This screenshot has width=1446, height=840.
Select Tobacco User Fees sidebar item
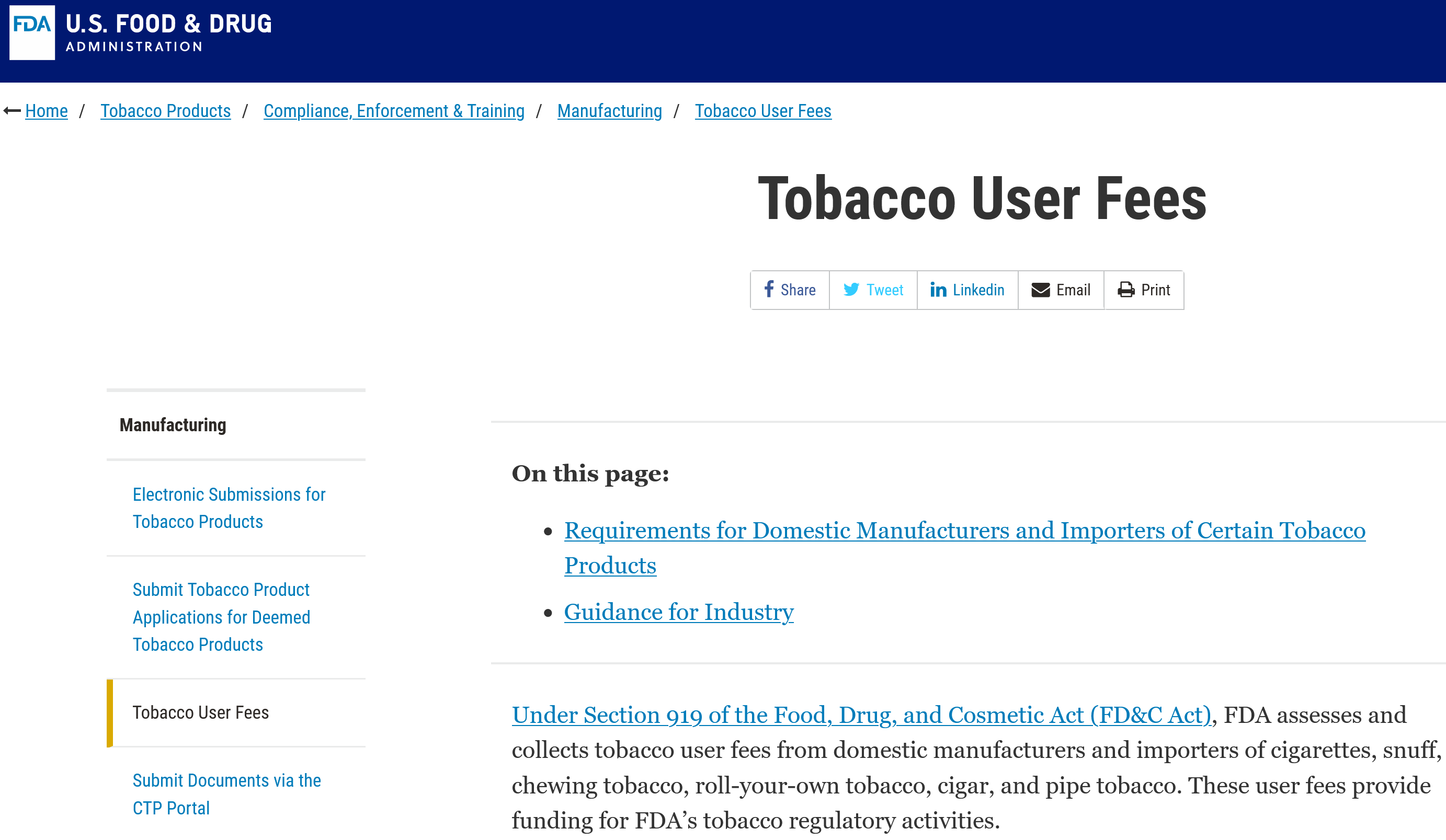coord(200,712)
